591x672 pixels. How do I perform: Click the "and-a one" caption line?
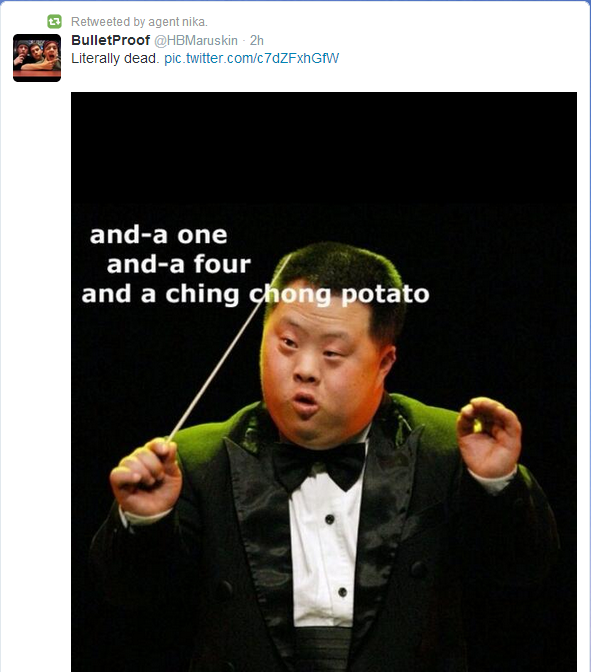pyautogui.click(x=158, y=235)
